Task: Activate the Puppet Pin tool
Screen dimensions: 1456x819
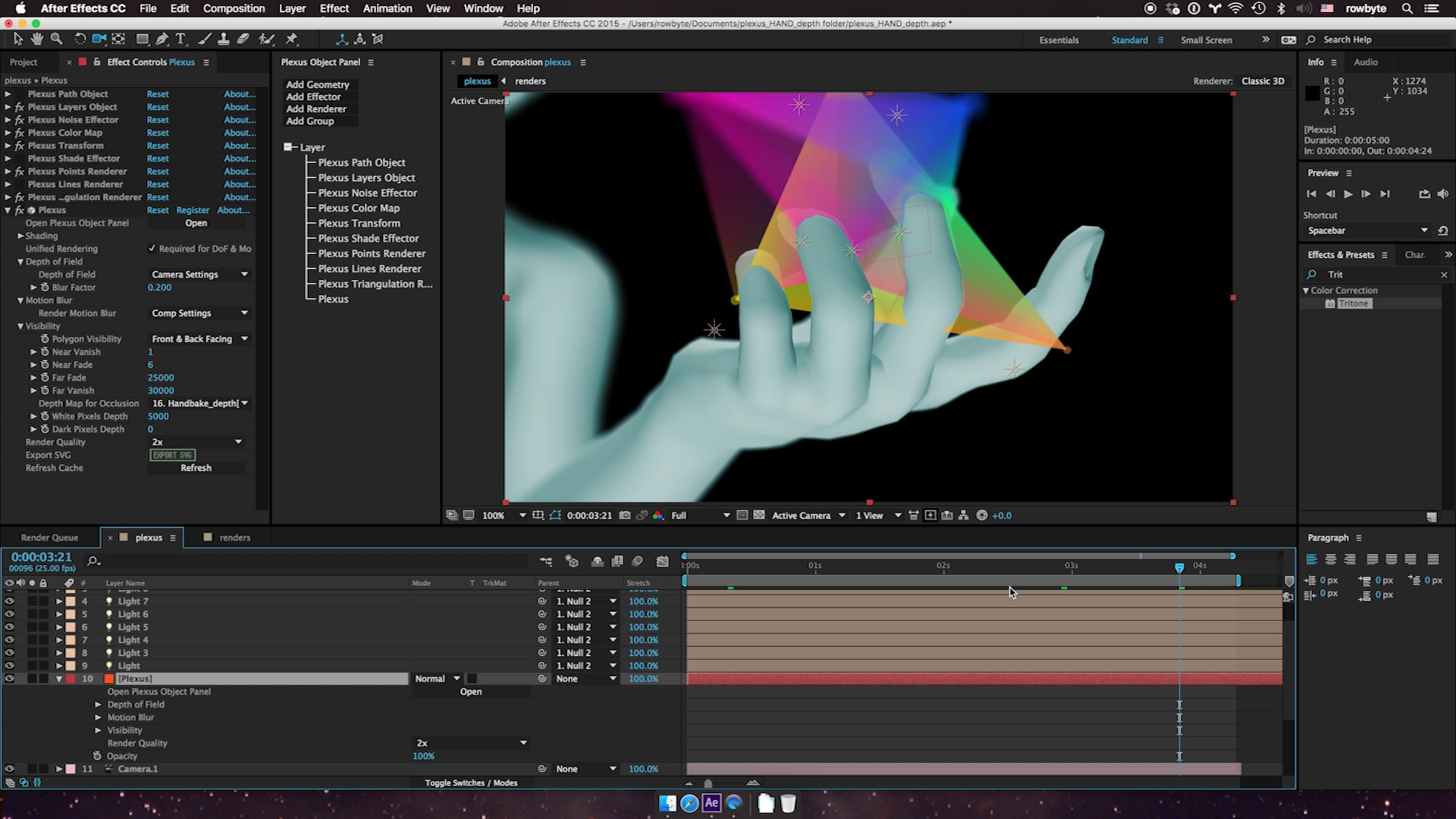Action: [x=292, y=39]
